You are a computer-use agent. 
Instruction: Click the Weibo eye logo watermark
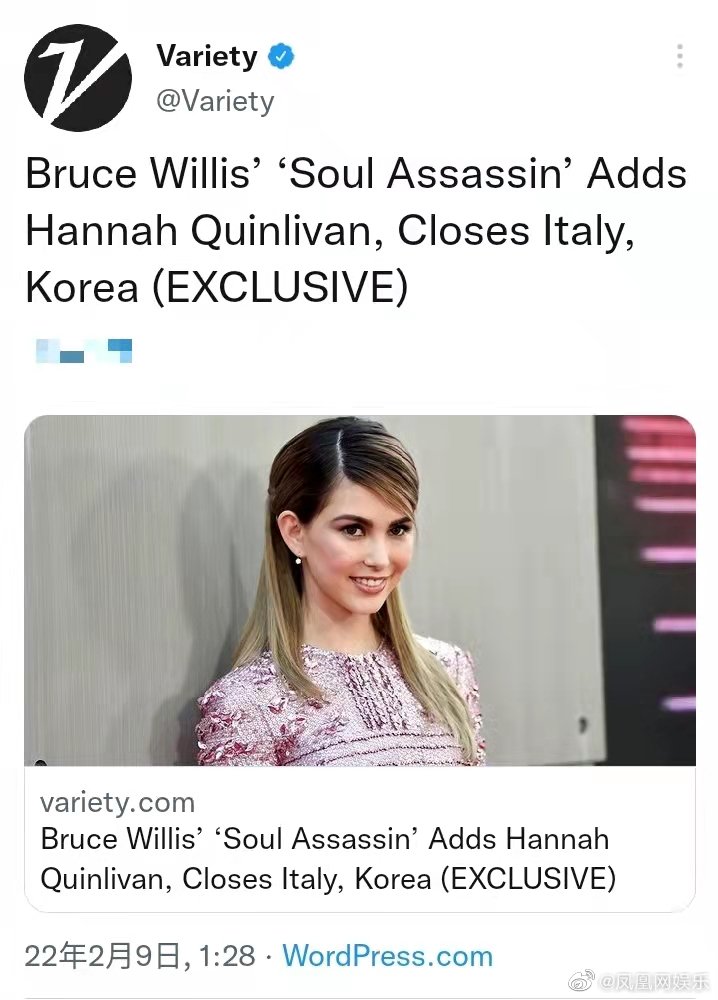[581, 981]
